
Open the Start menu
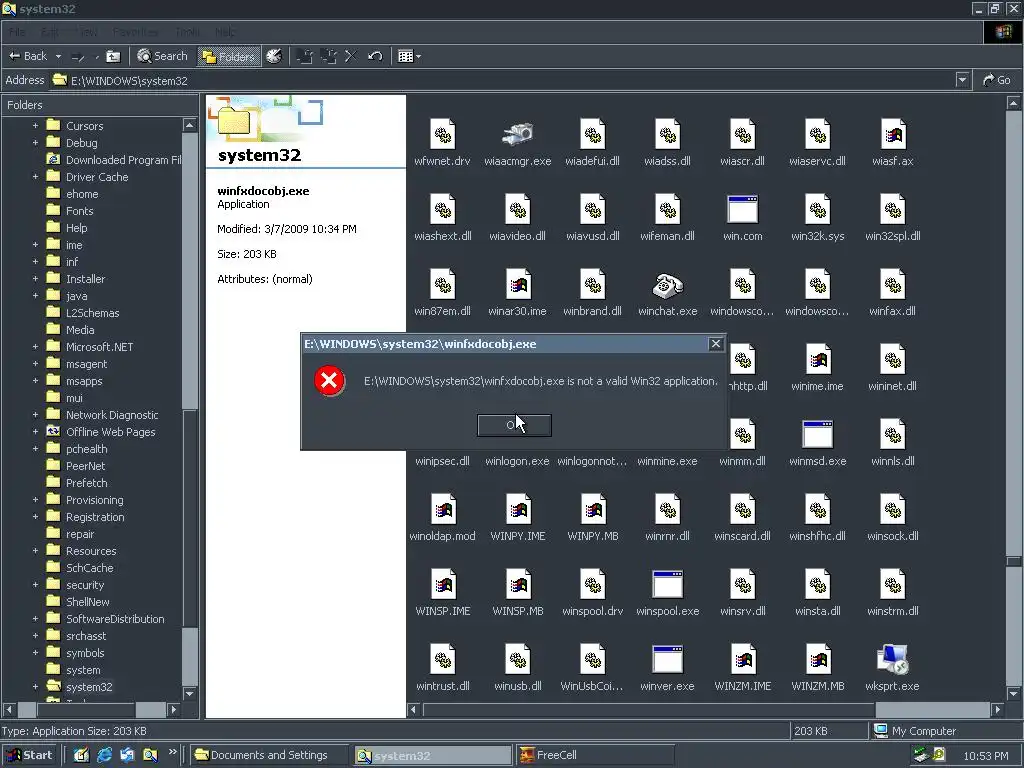click(29, 755)
